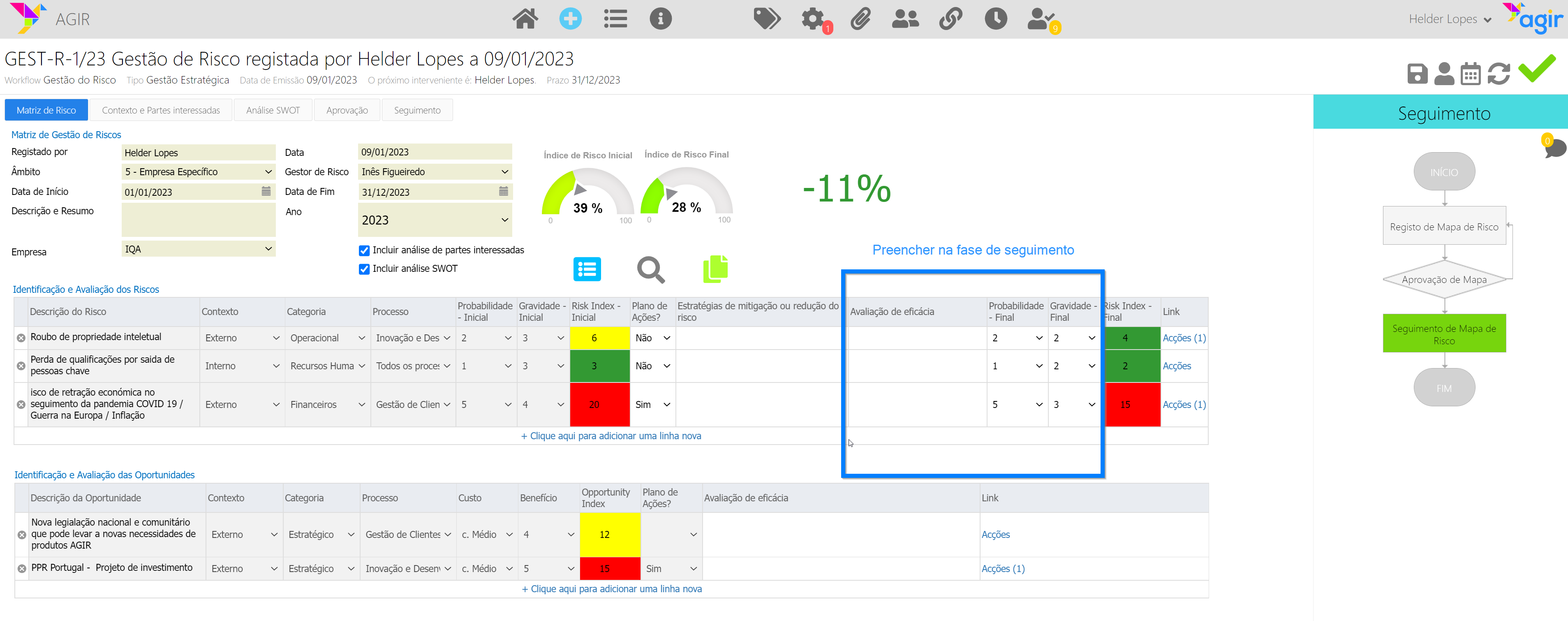Image resolution: width=1568 pixels, height=621 pixels.
Task: Click the save floppy disk icon
Action: [x=1417, y=74]
